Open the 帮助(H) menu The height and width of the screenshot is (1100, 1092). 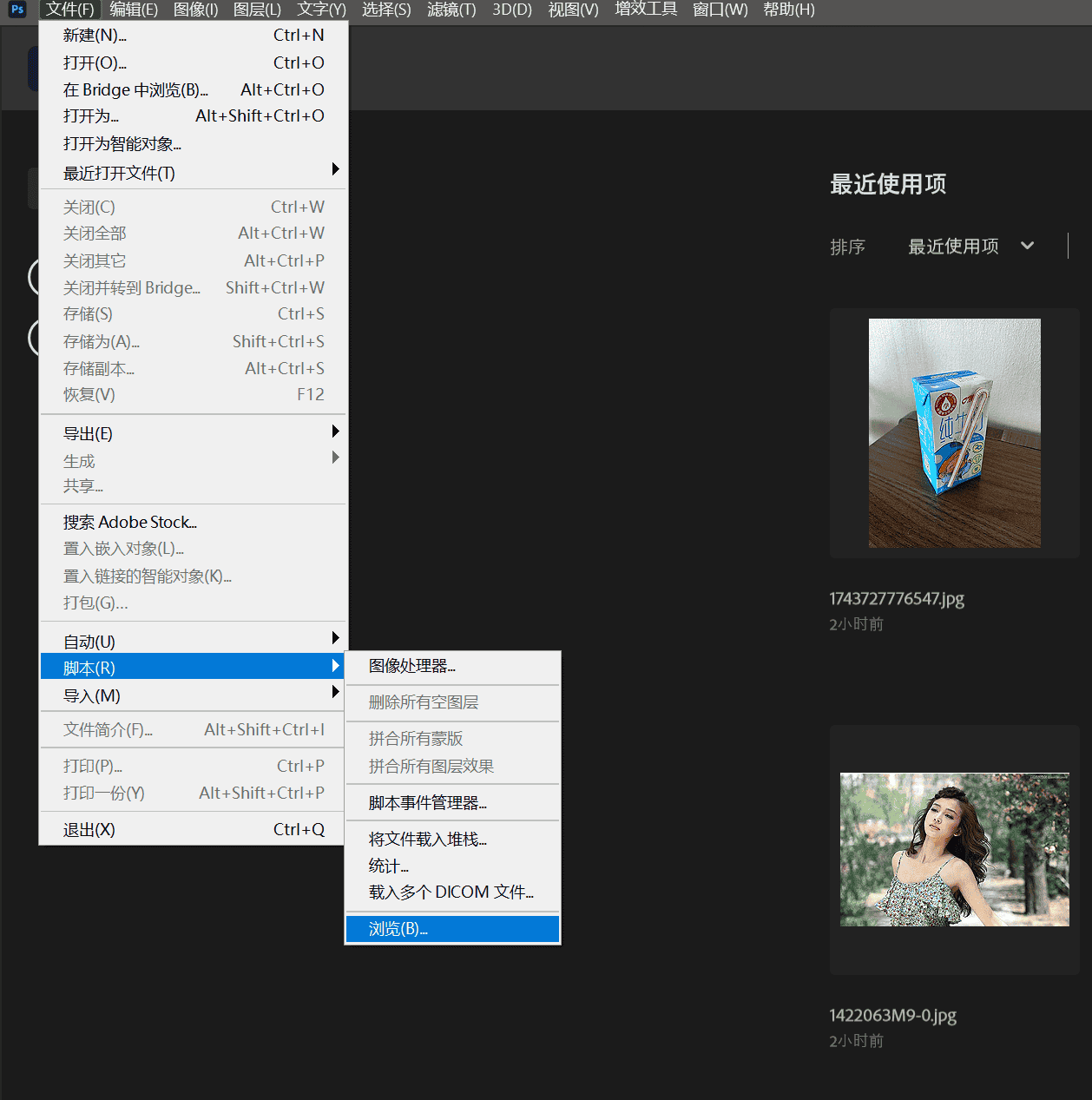tap(789, 10)
